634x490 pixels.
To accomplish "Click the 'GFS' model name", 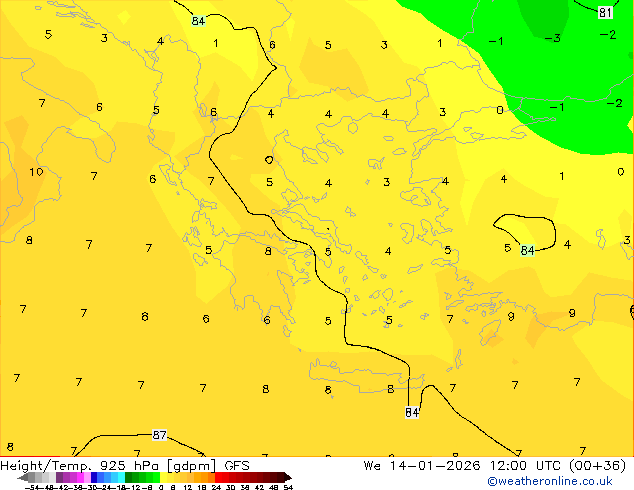I will [x=237, y=466].
